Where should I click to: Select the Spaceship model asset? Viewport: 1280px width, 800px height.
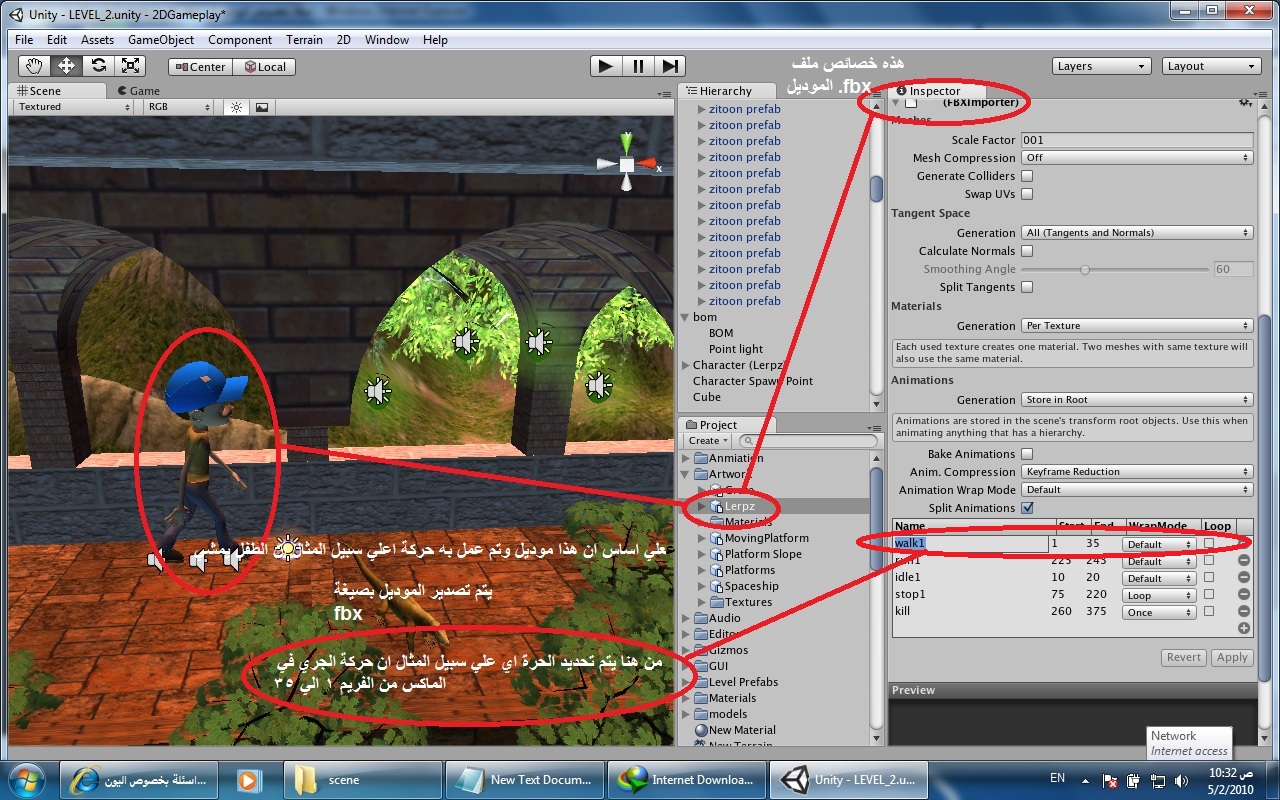743,586
